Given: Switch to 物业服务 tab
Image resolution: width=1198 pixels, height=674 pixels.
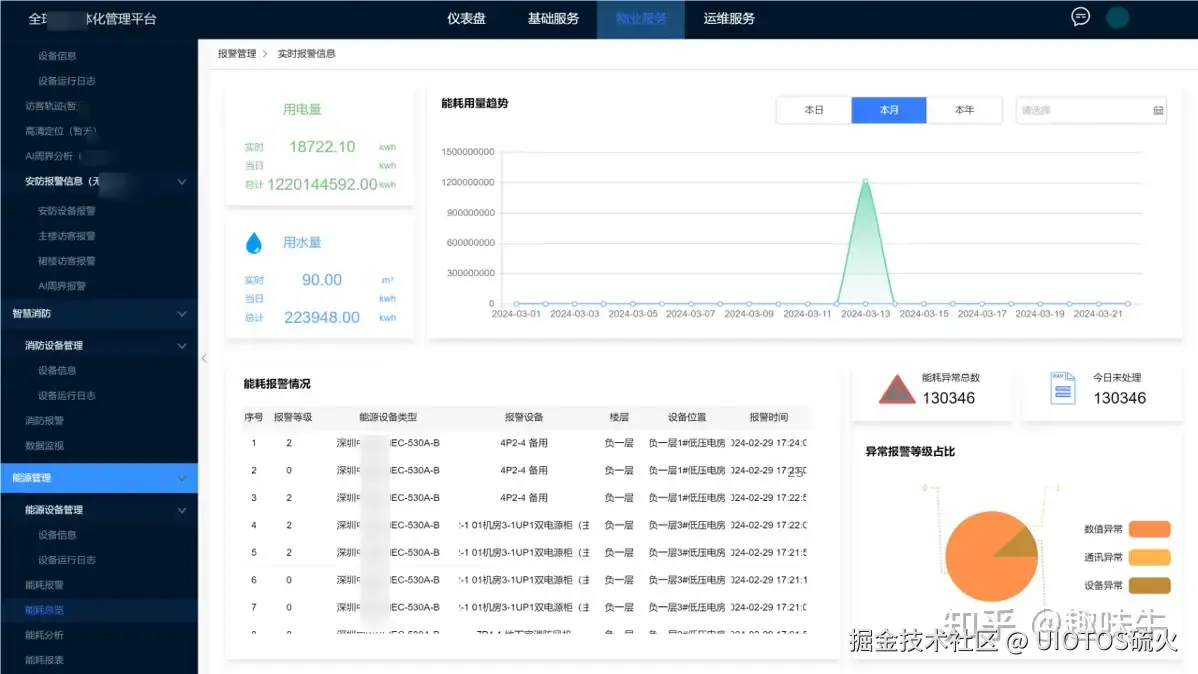Looking at the screenshot, I should point(640,19).
